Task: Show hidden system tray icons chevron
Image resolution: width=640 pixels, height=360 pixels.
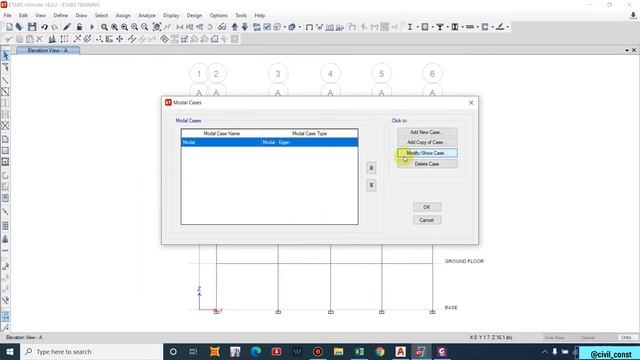Action: click(545, 351)
